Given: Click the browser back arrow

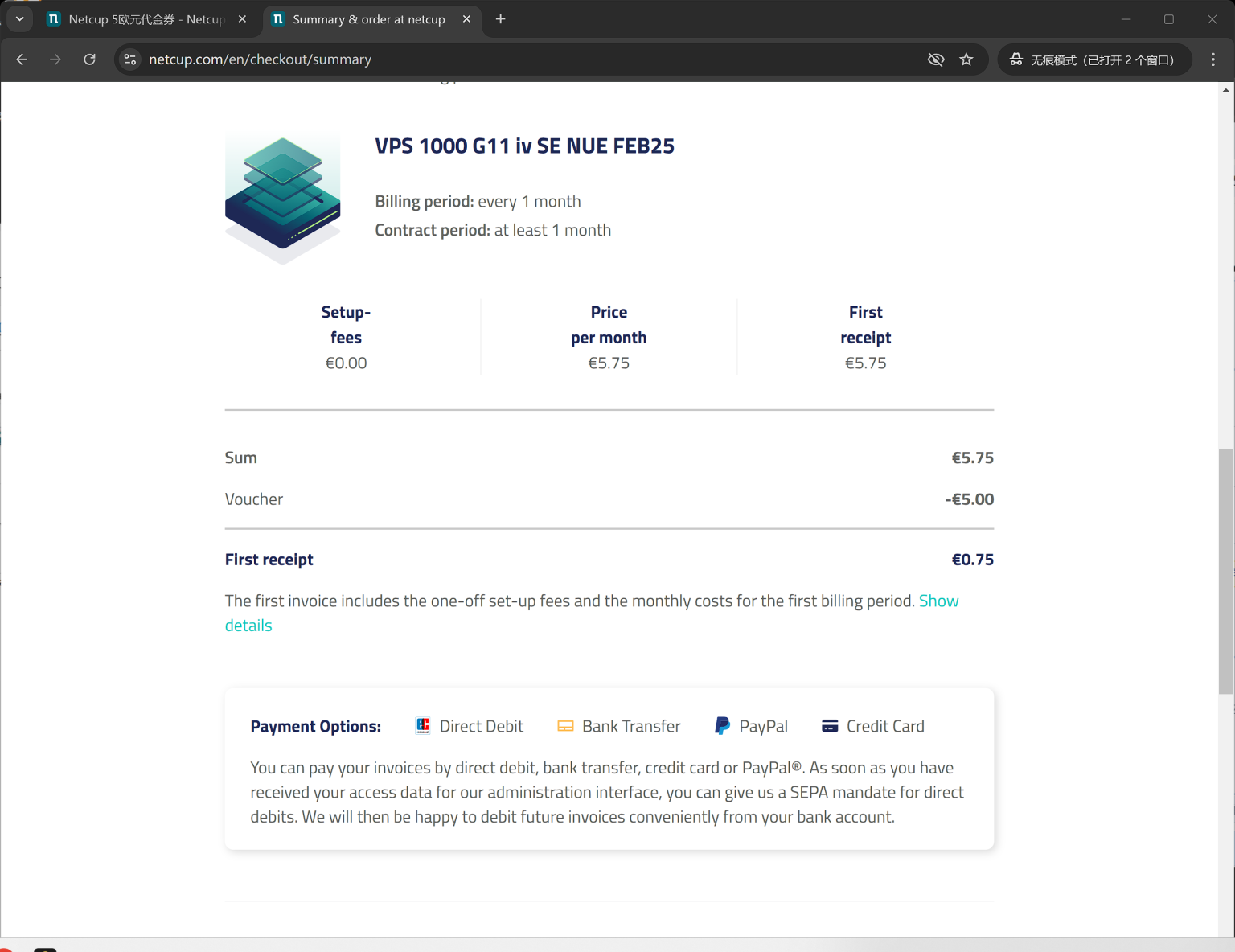Looking at the screenshot, I should 22,59.
